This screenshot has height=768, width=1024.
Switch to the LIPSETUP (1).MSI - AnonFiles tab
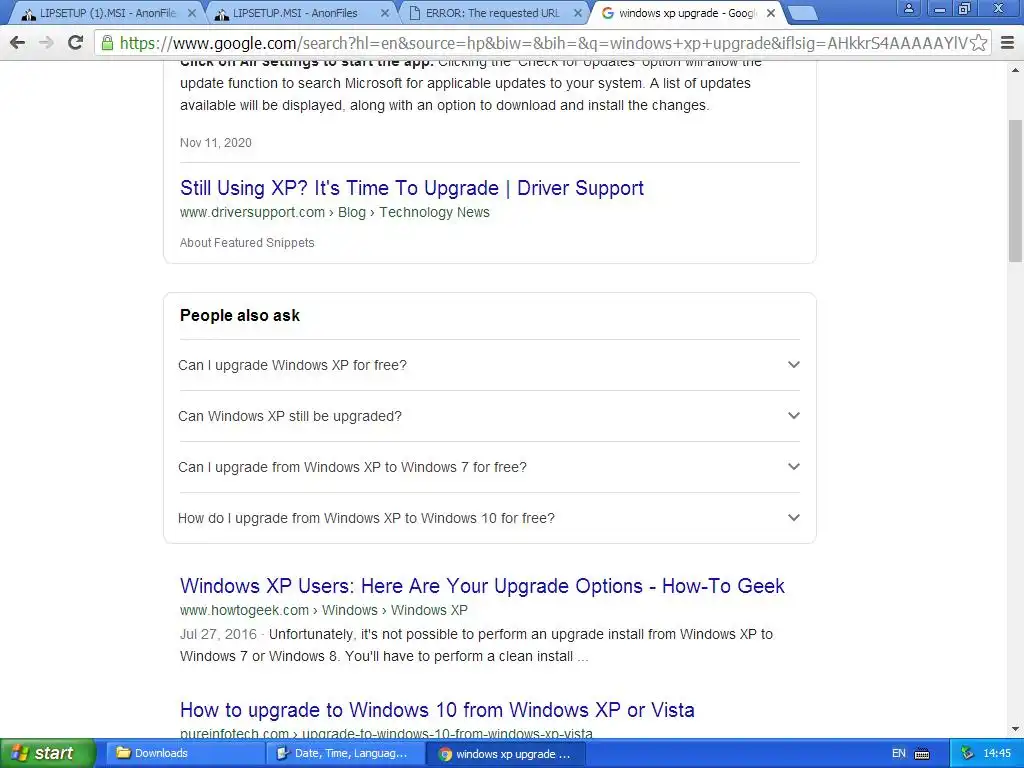[x=108, y=13]
